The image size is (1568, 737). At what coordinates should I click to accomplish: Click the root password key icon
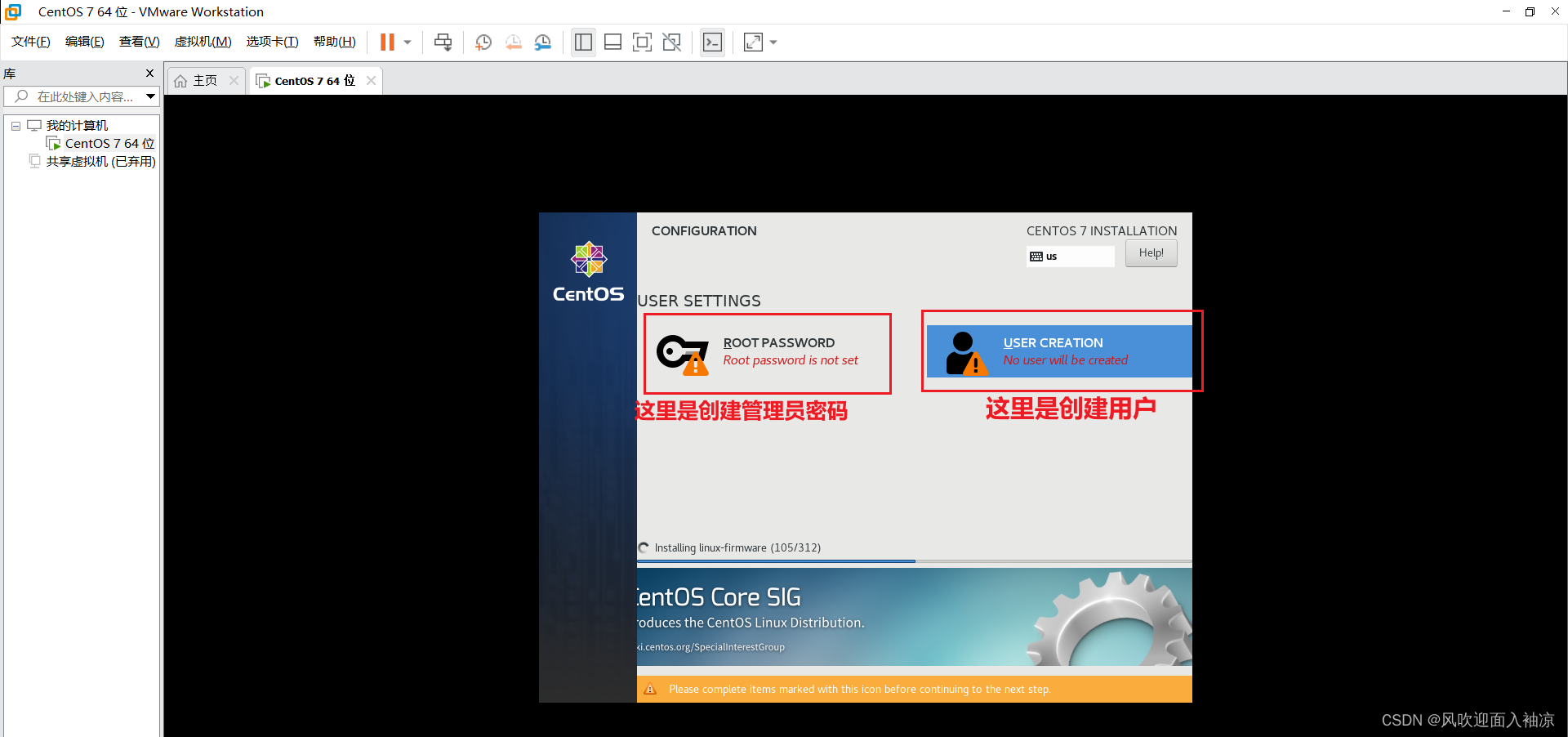point(683,355)
